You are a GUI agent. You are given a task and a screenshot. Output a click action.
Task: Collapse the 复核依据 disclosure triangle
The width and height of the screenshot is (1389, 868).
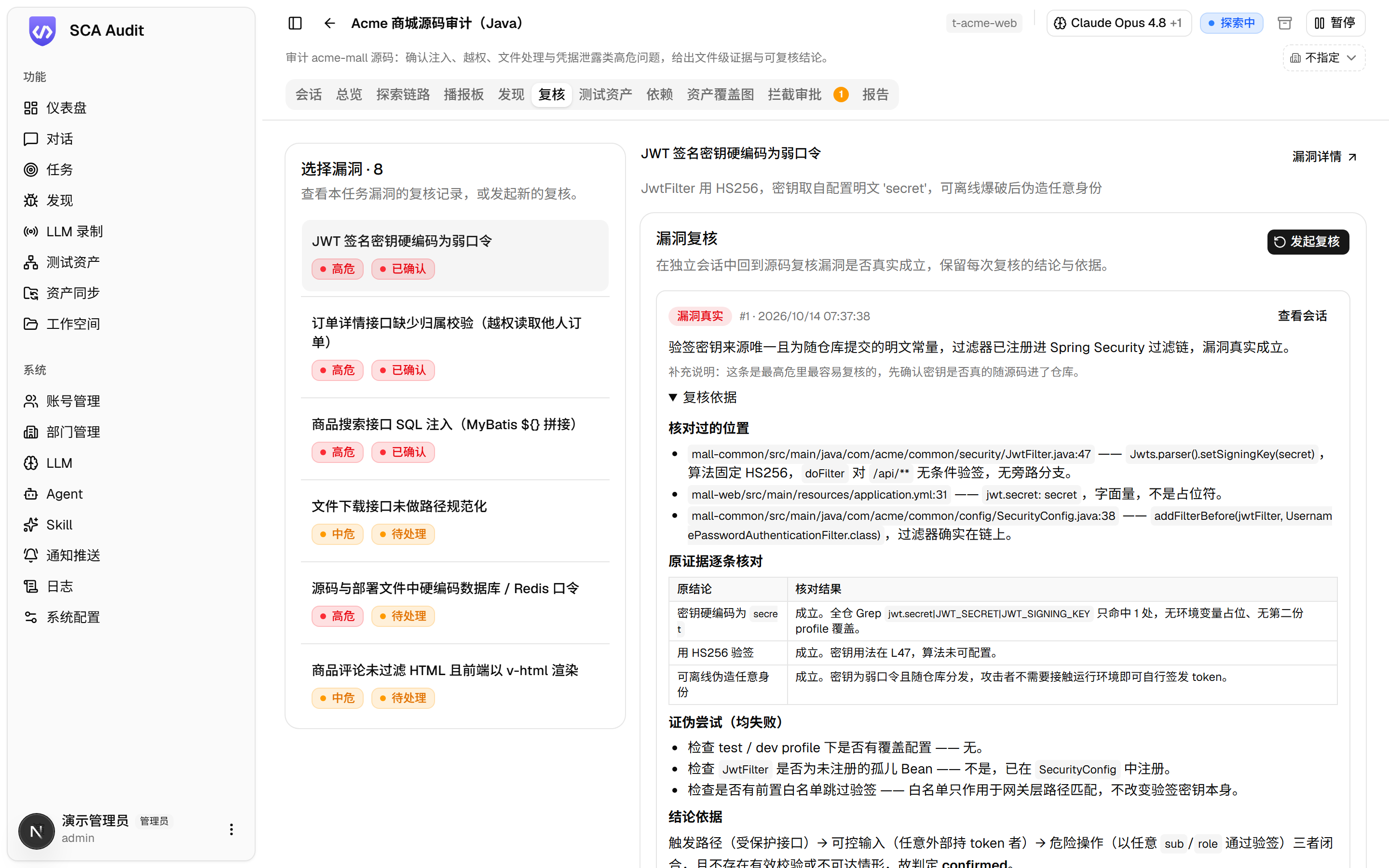tap(673, 397)
